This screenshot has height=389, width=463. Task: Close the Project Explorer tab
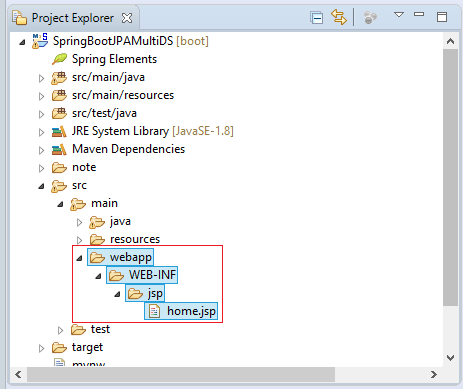(x=127, y=18)
